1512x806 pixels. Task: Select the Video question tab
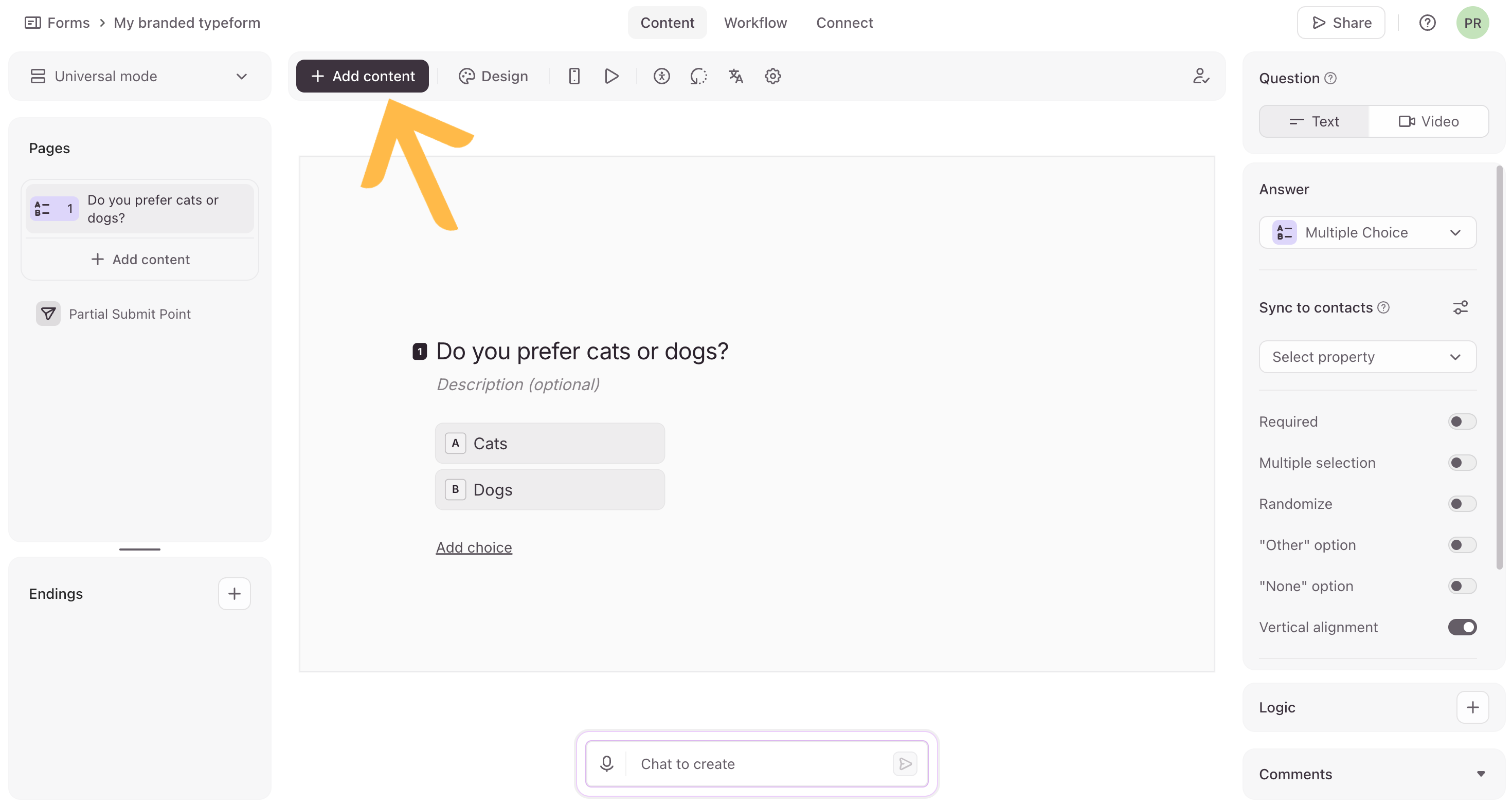(x=1428, y=121)
